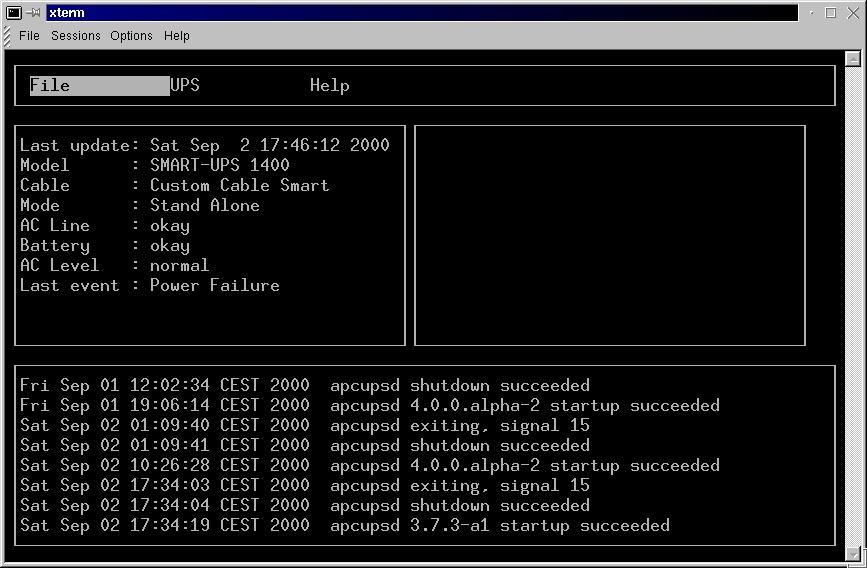Open the Sessions menu
Screen dimensions: 867x568
pos(76,36)
